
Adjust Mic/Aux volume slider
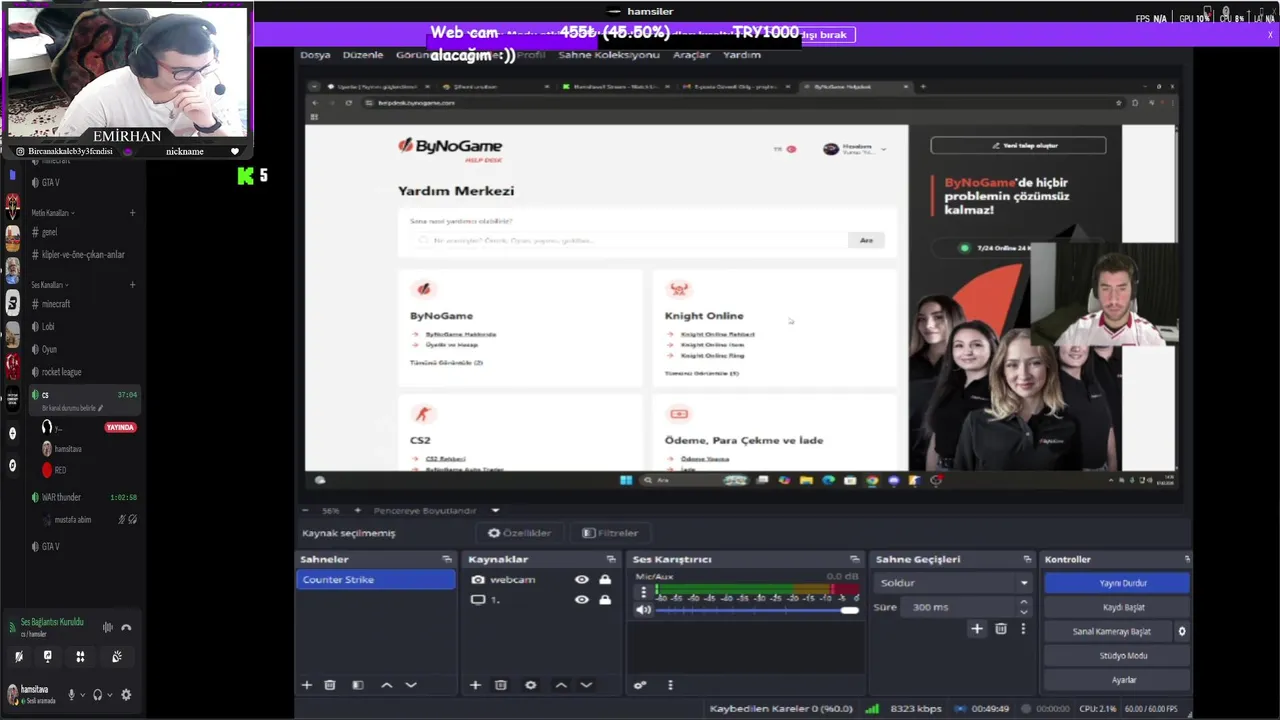(757, 610)
